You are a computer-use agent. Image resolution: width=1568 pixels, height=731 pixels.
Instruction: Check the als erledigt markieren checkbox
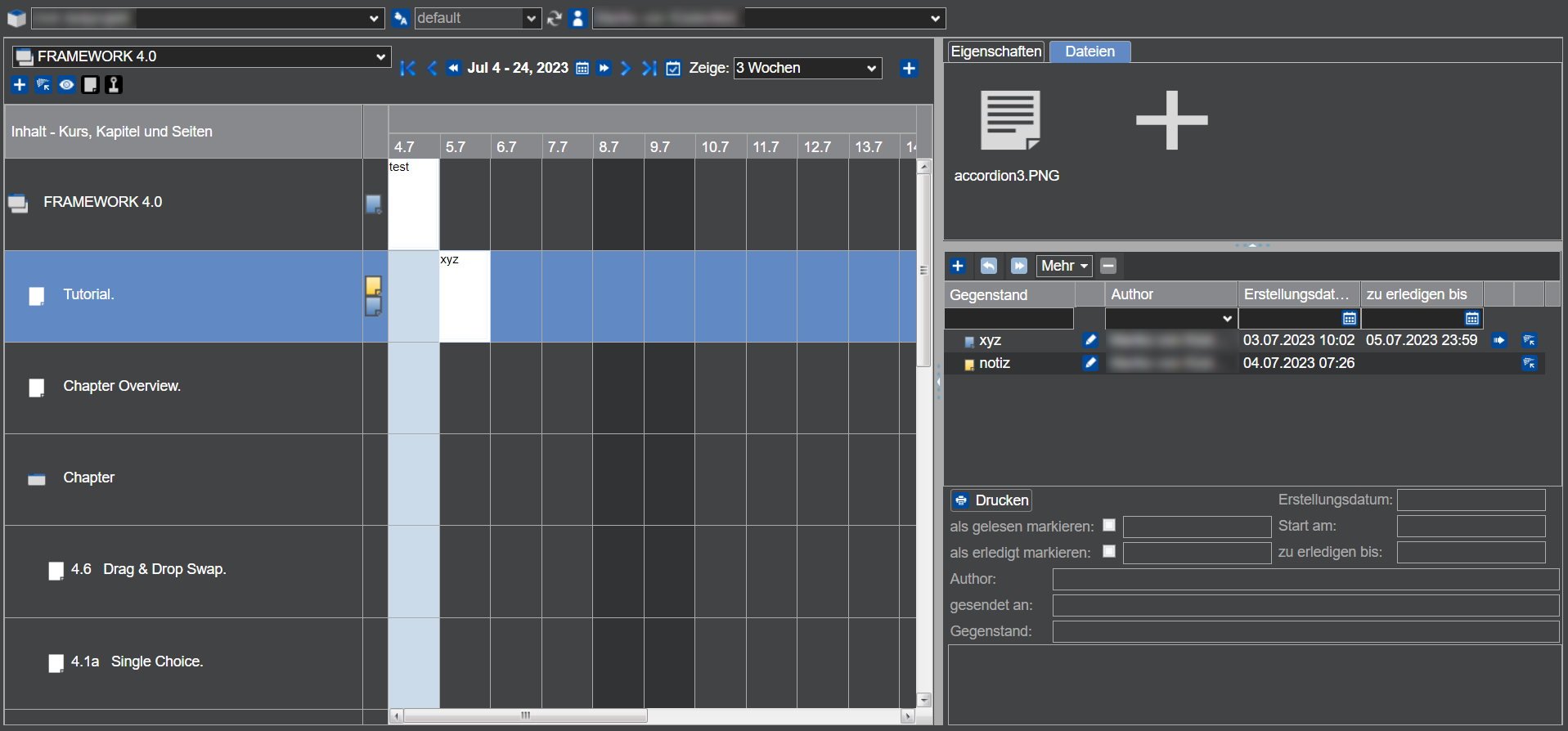pos(1109,551)
